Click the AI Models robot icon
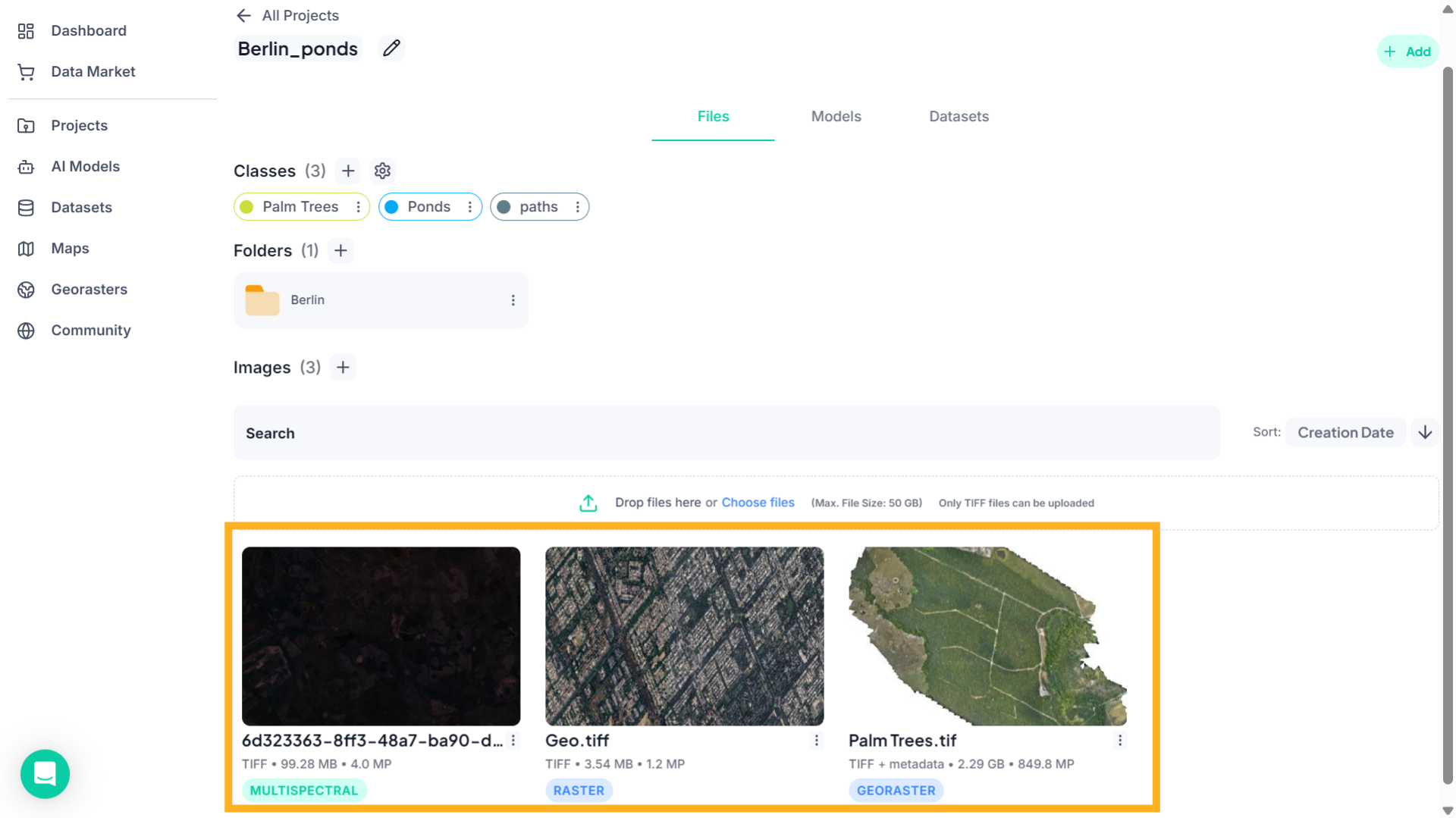Screen dimensions: 1456x818 click(26, 167)
